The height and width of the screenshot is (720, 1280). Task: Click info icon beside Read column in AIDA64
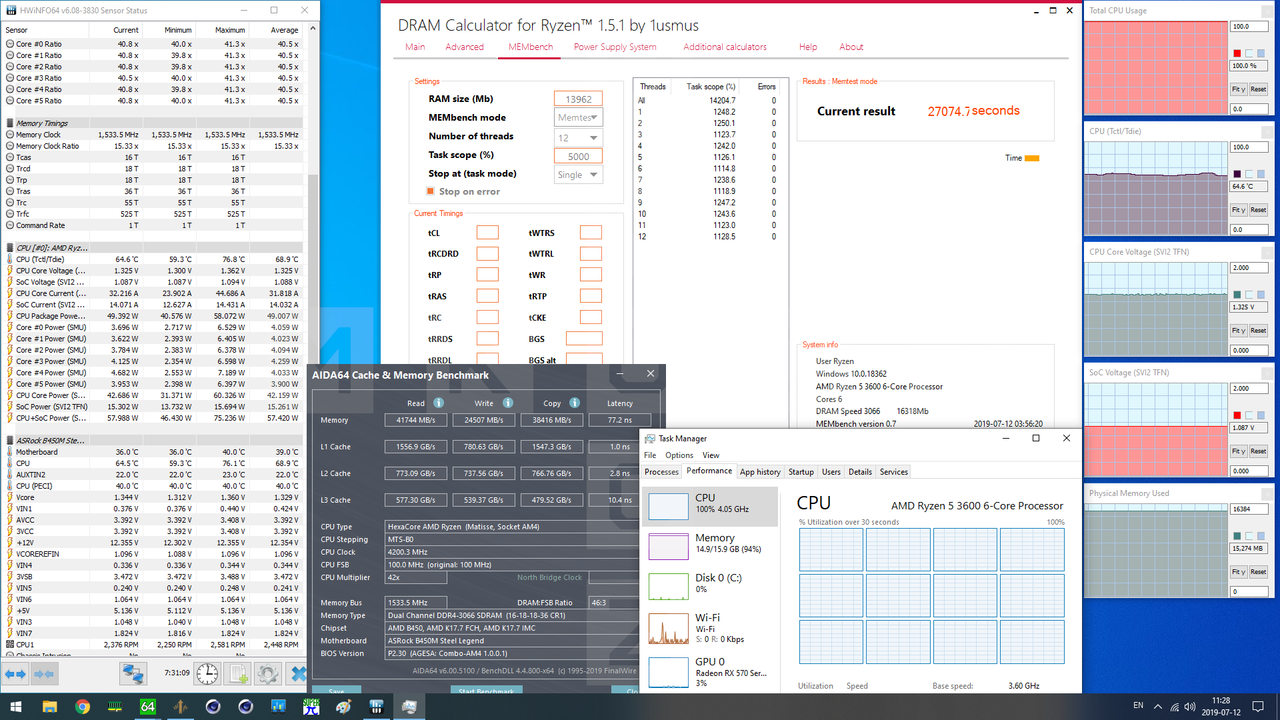pyautogui.click(x=438, y=403)
